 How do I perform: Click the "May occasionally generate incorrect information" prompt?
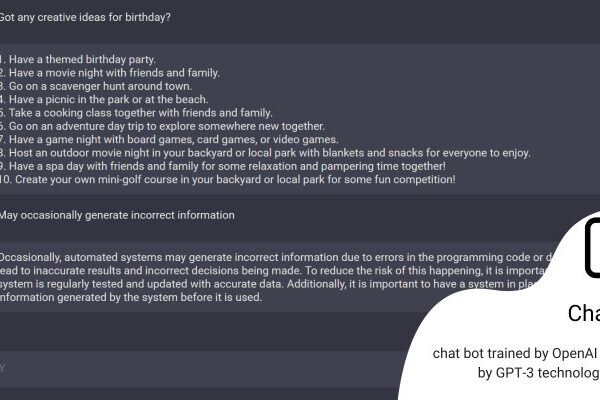117,216
